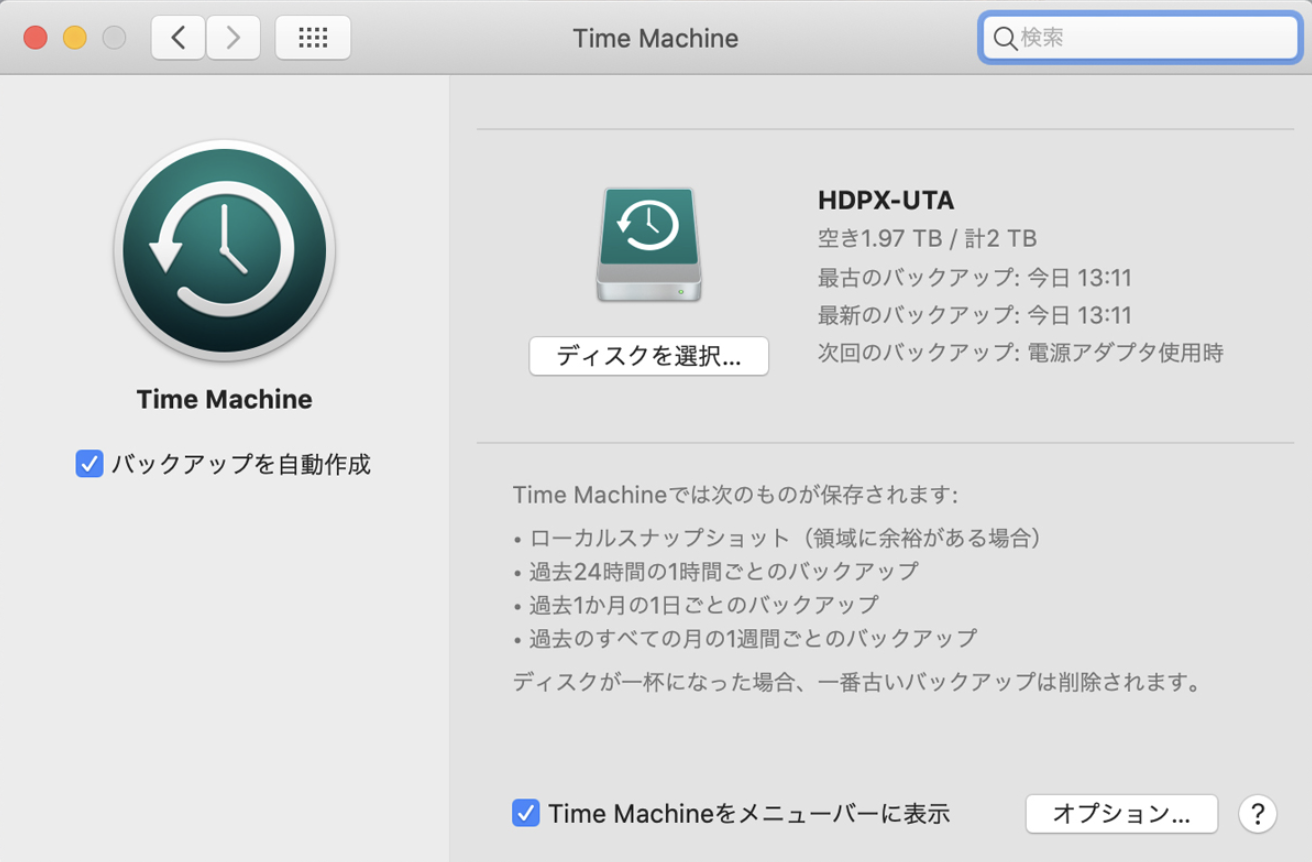Image resolution: width=1312 pixels, height=862 pixels.
Task: Select the 次回のバックアップ info line
Action: 1019,352
